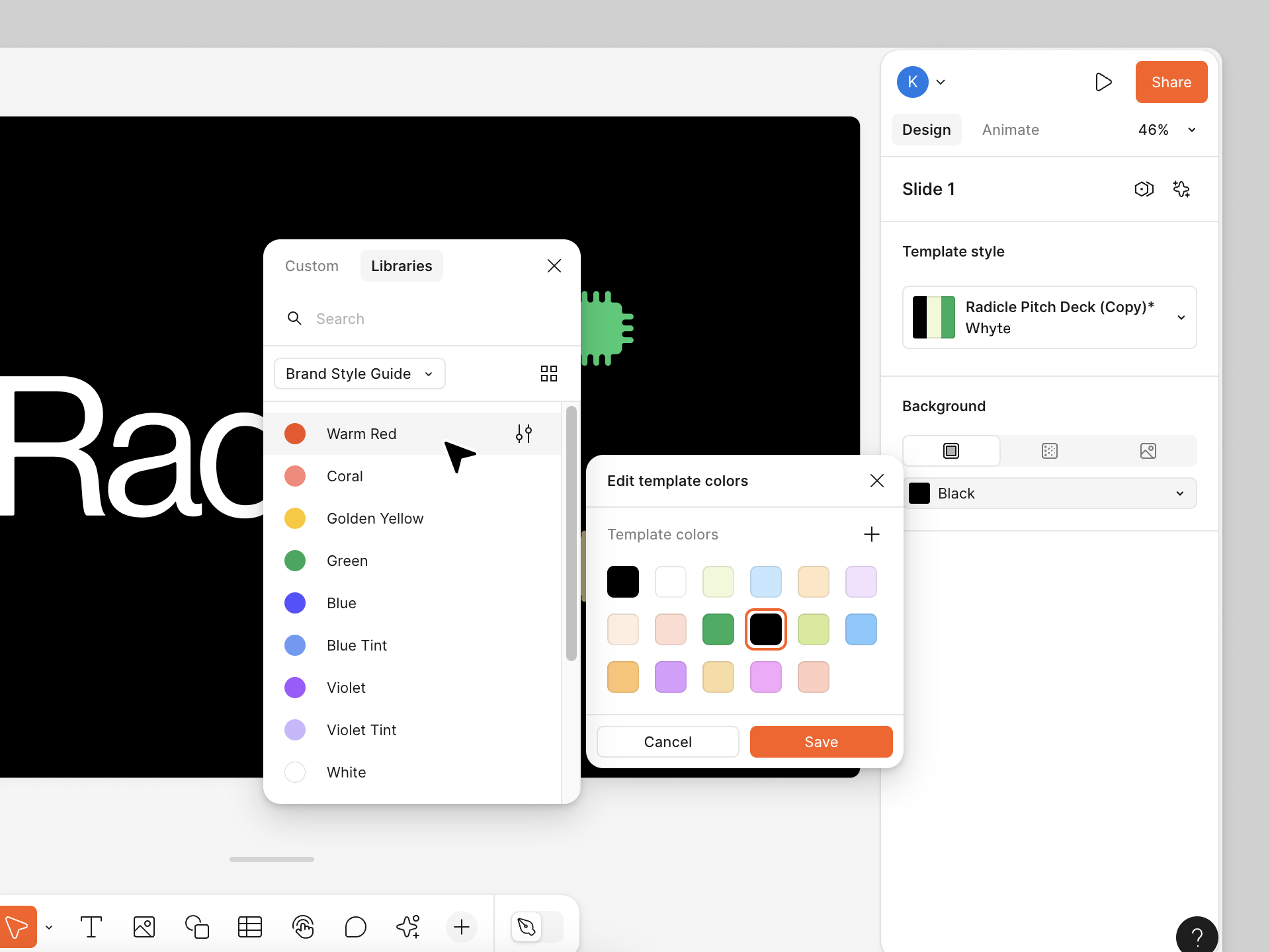Toggle the design mode pen switch
The image size is (1270, 952).
[537, 927]
